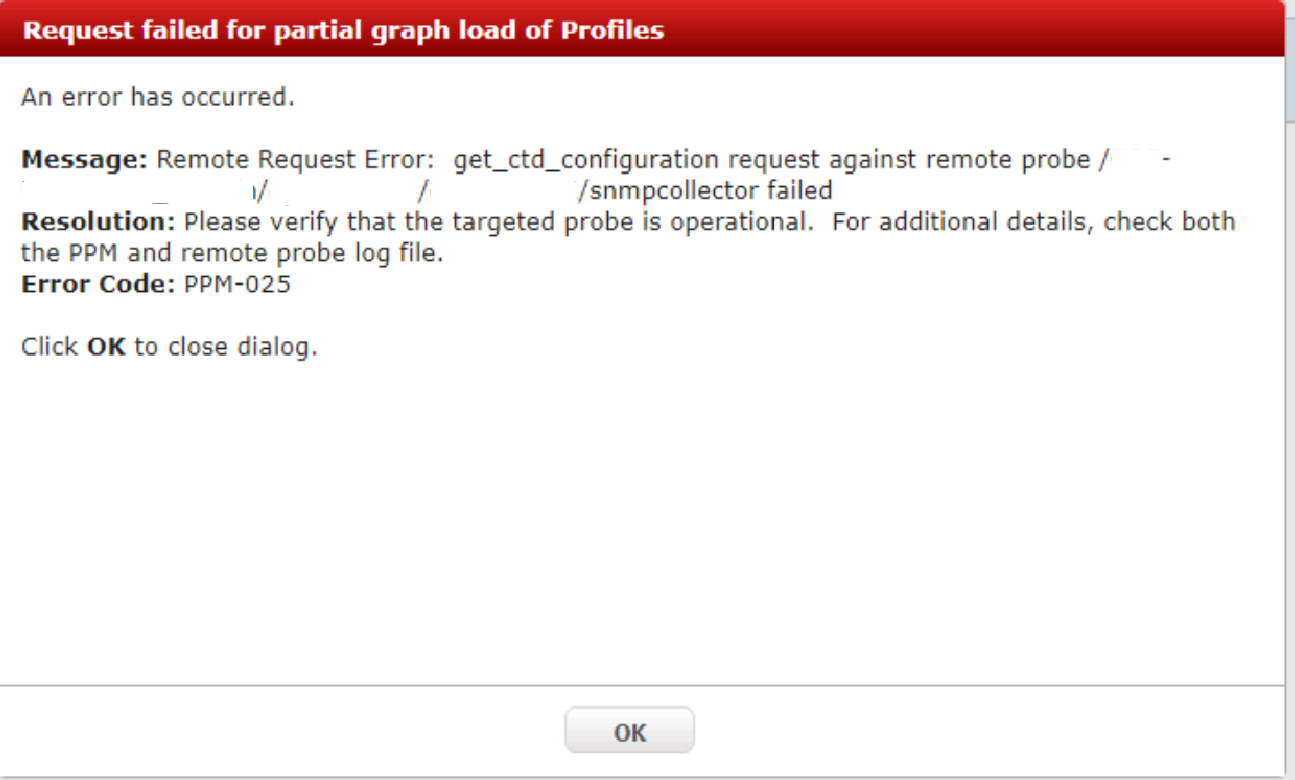
Task: Click the bold 'Resolution:' label
Action: [99, 221]
